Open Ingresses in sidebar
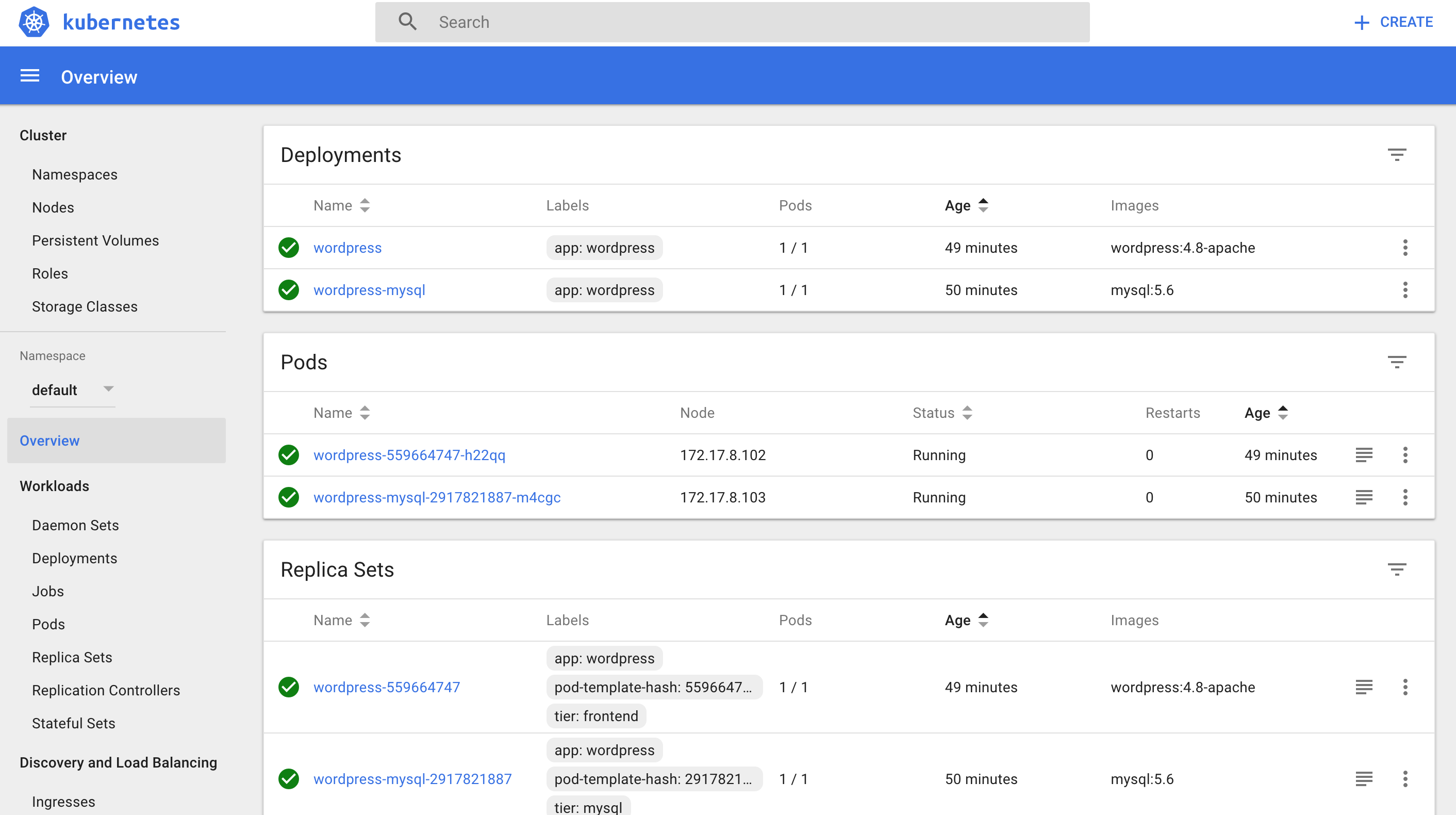Viewport: 1456px width, 815px height. [x=63, y=802]
